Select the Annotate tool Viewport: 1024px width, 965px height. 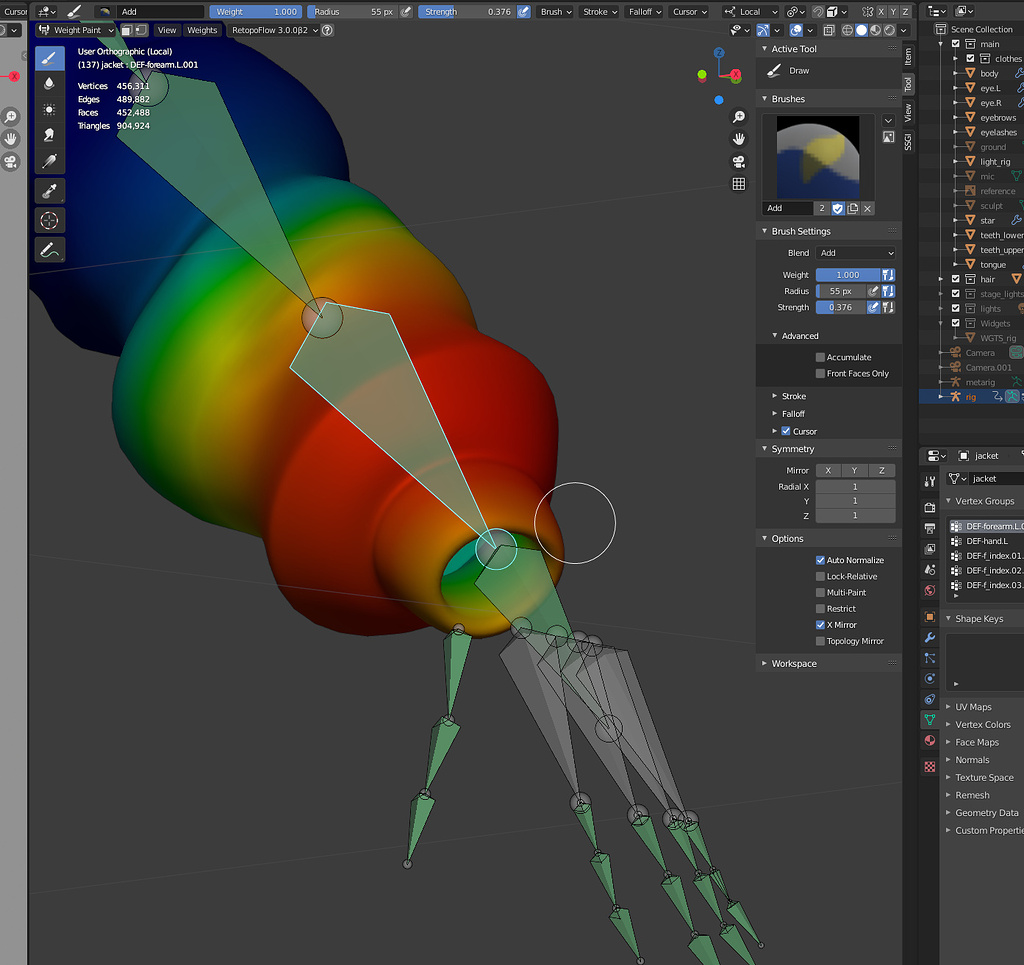click(50, 250)
